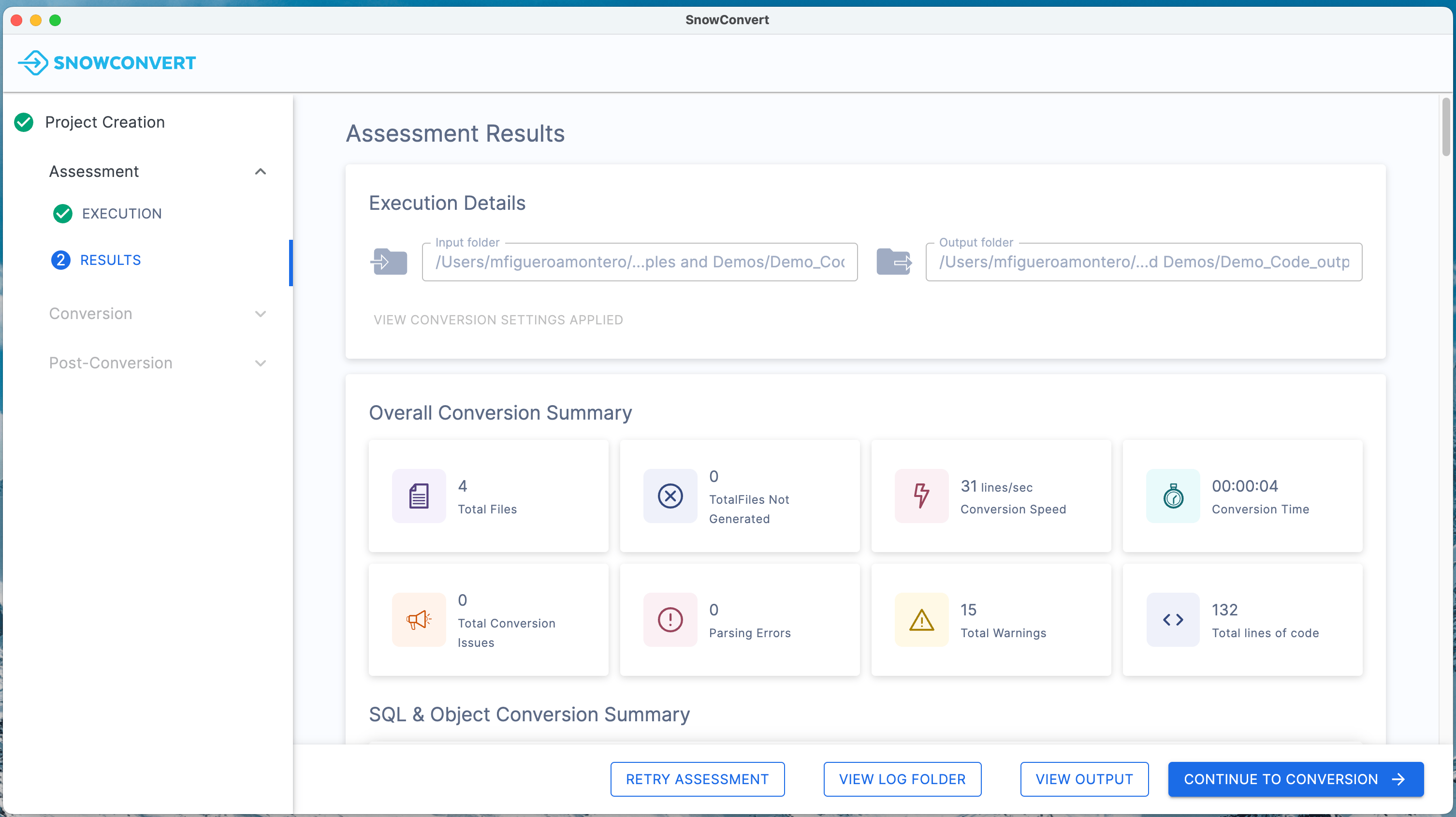This screenshot has height=817, width=1456.
Task: Click the Total Conversion Issues megaphone icon
Action: (418, 620)
